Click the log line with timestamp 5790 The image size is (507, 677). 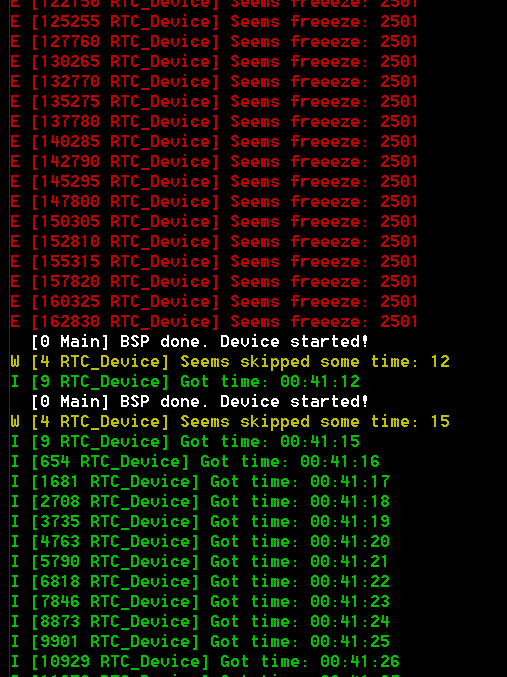[x=200, y=561]
